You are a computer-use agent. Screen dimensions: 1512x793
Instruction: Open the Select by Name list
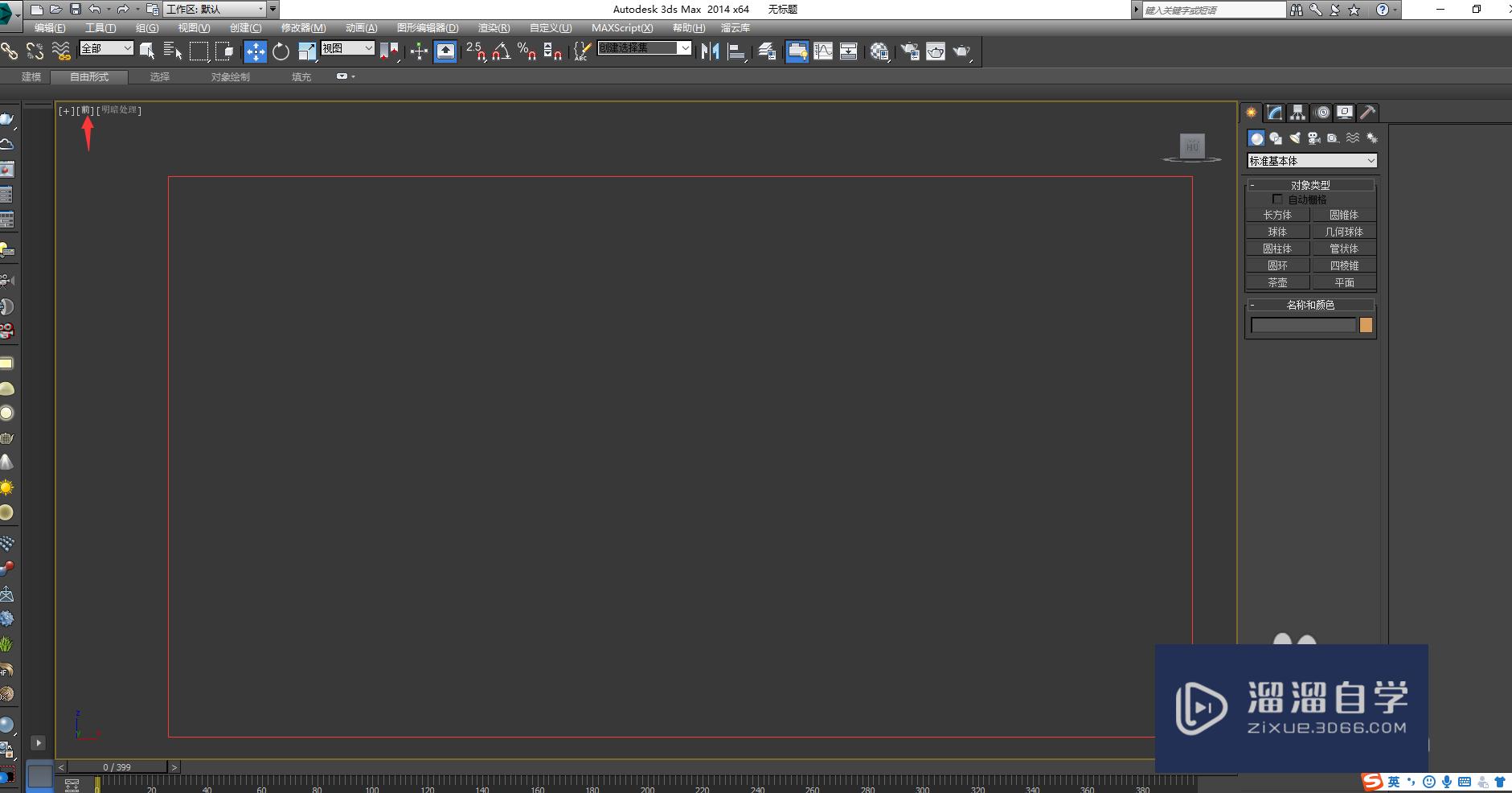tap(173, 51)
